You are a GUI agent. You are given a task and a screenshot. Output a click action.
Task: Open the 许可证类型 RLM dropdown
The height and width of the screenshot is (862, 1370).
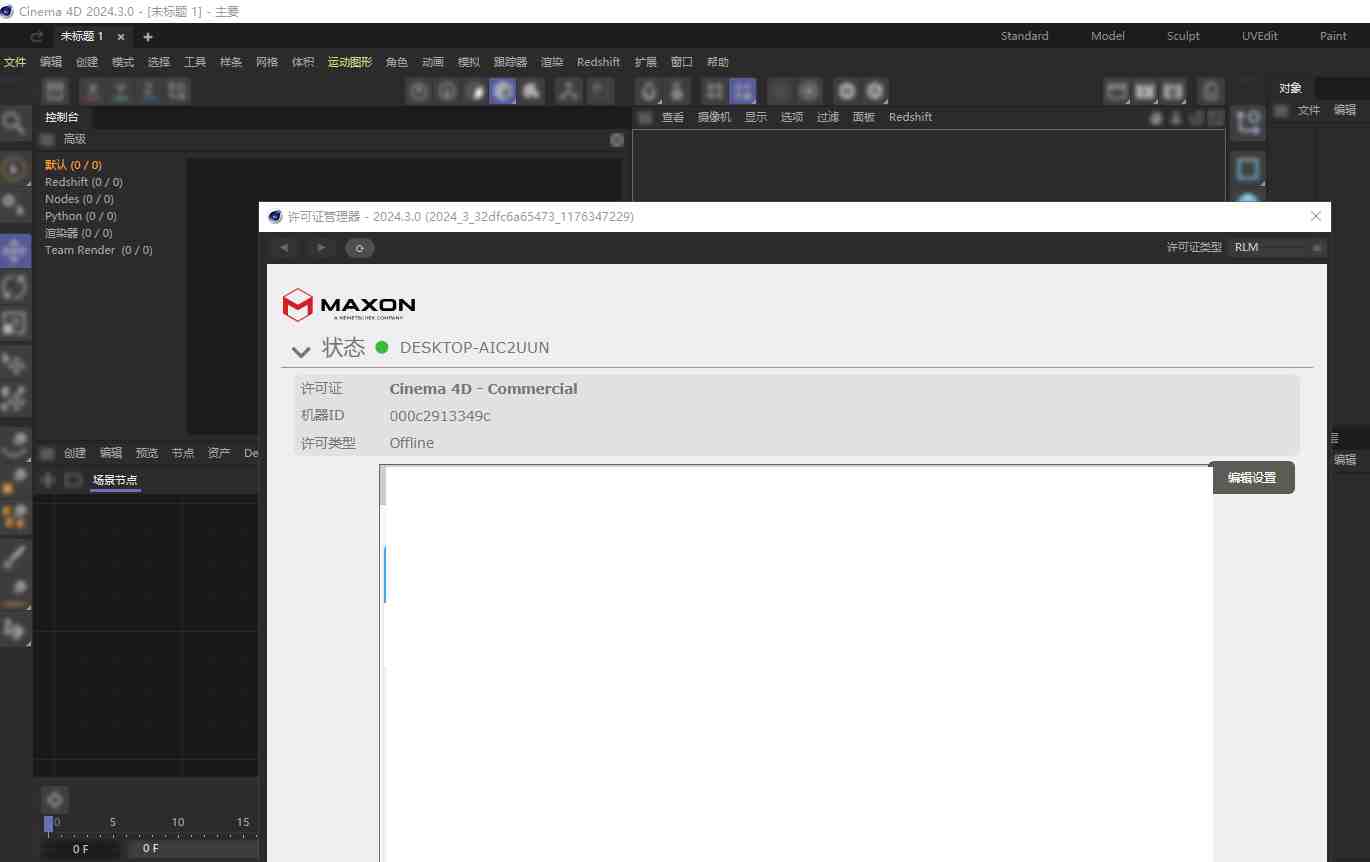point(1275,247)
